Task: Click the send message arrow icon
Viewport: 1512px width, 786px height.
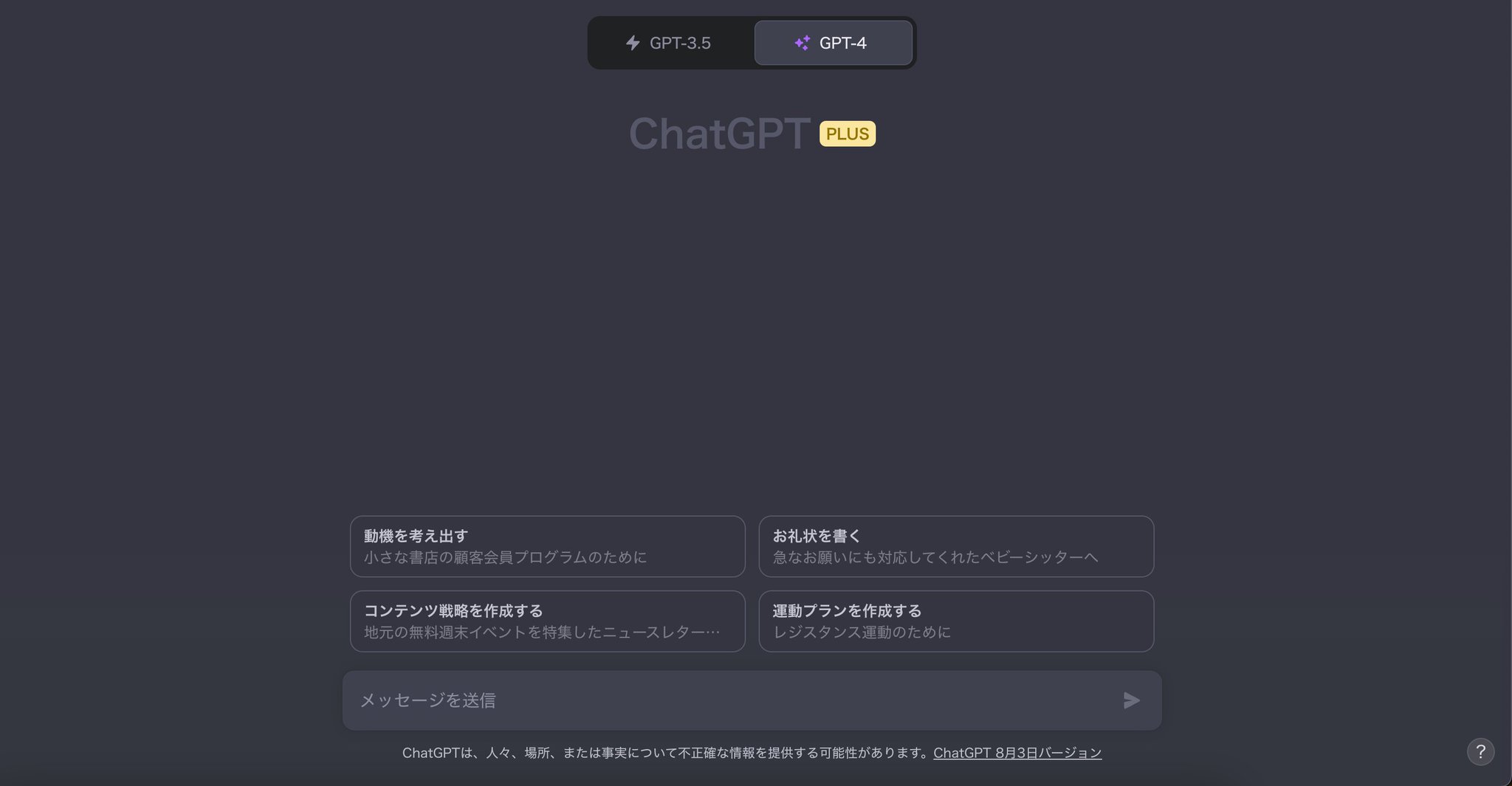Action: 1131,700
